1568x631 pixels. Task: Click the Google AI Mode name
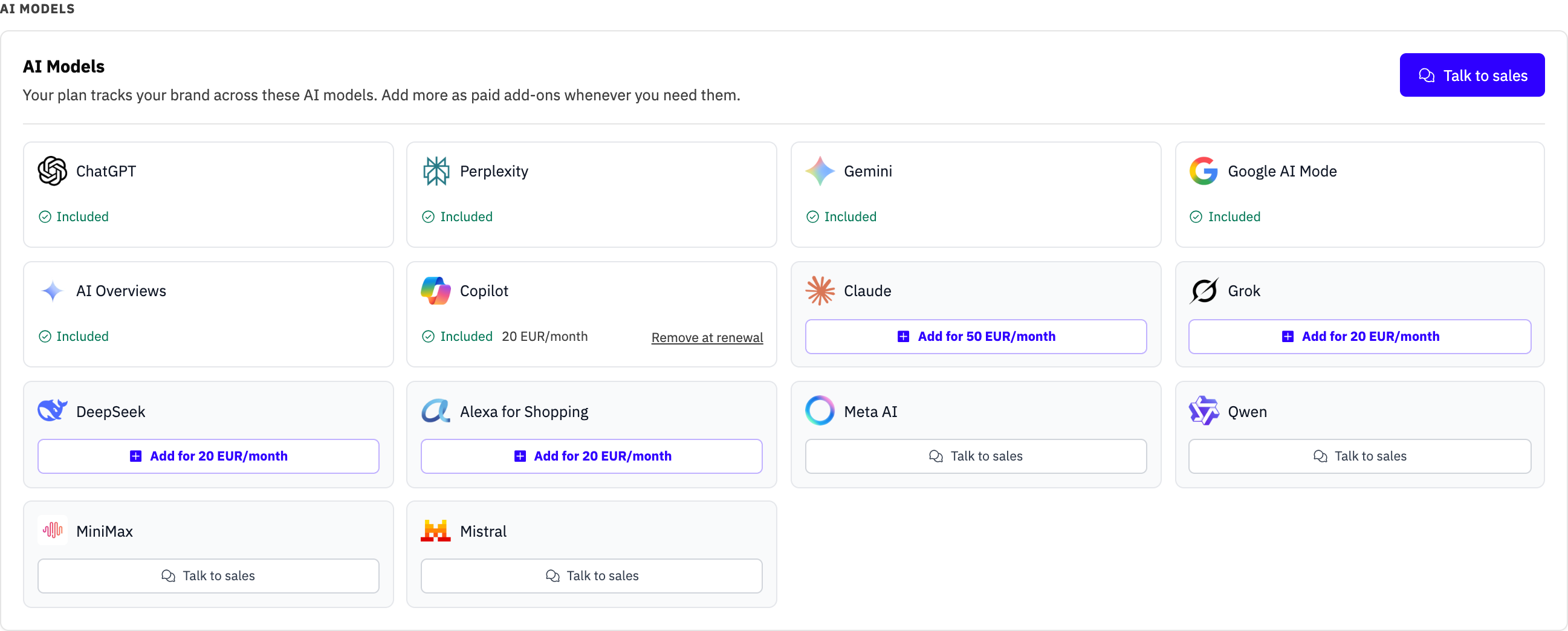coord(1282,172)
